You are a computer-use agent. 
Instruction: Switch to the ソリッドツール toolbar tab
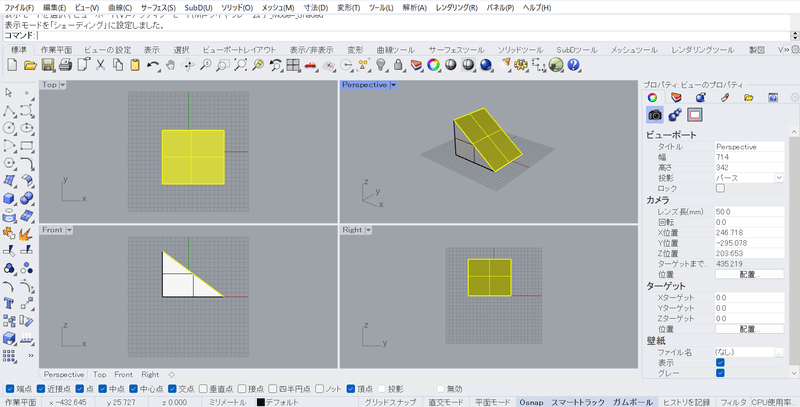[x=520, y=49]
